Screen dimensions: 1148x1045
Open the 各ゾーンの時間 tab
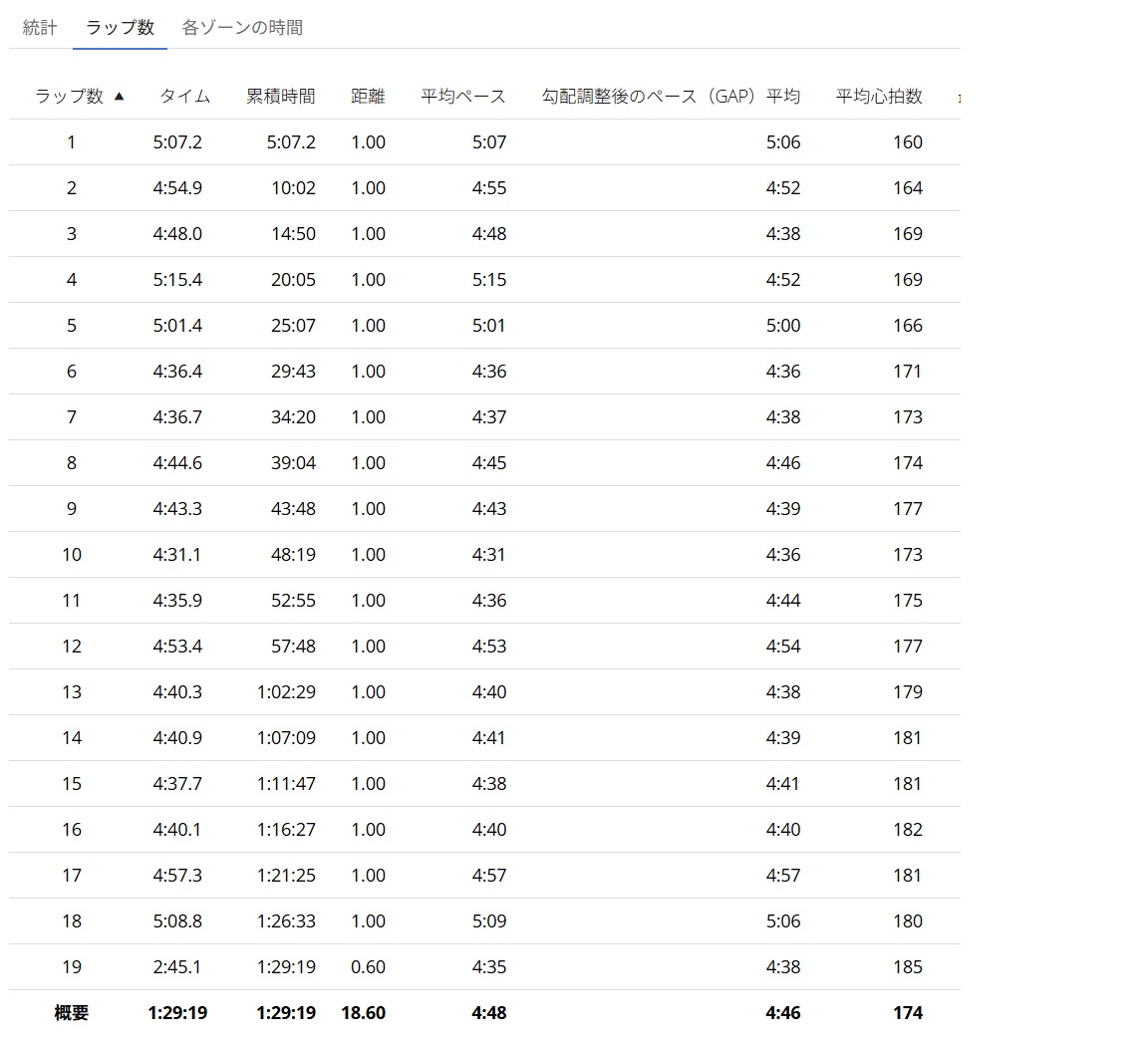(242, 28)
